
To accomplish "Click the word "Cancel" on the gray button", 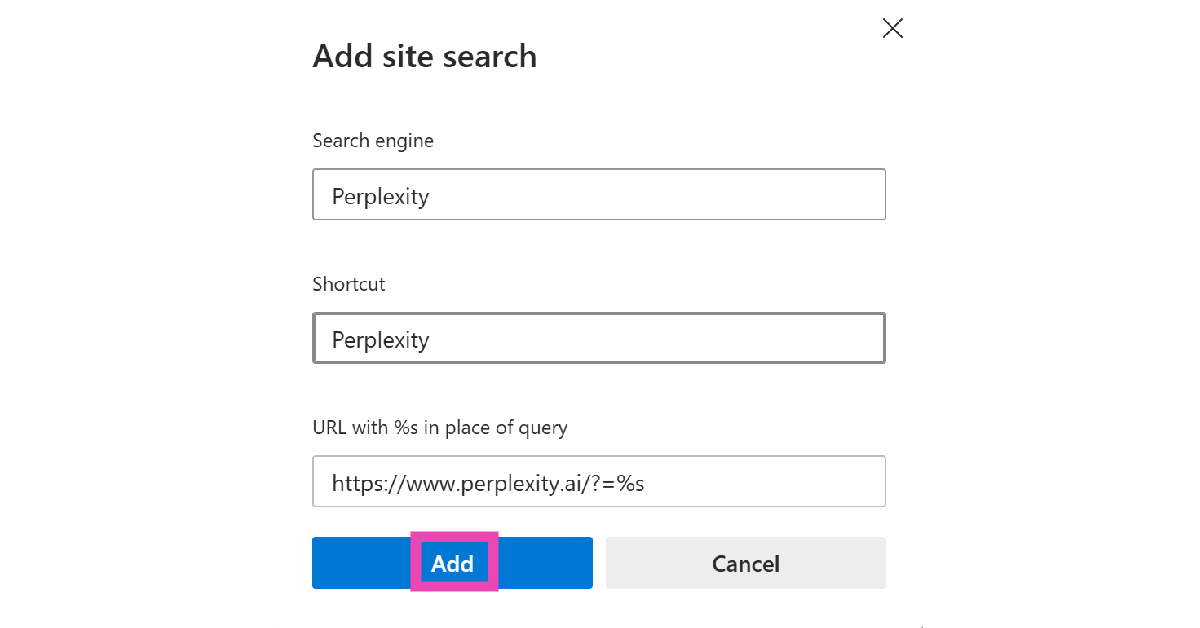I will [745, 564].
